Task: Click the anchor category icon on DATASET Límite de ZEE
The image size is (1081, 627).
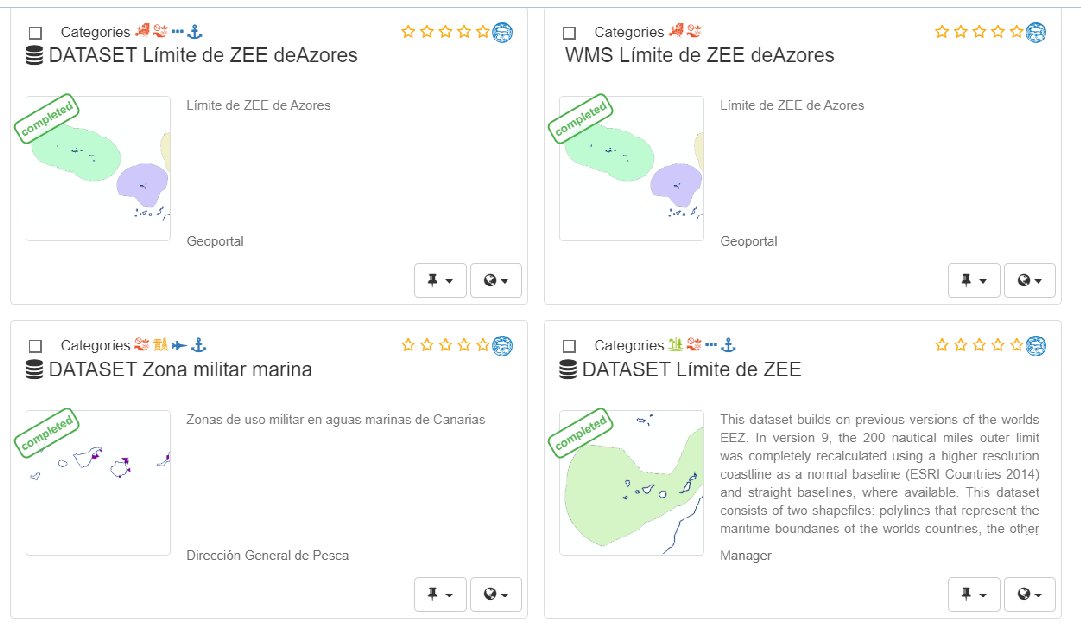Action: (728, 344)
